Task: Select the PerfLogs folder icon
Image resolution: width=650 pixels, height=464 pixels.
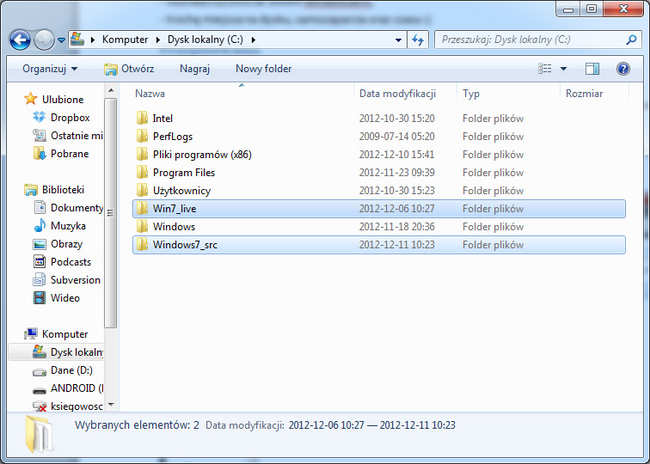Action: (x=142, y=136)
